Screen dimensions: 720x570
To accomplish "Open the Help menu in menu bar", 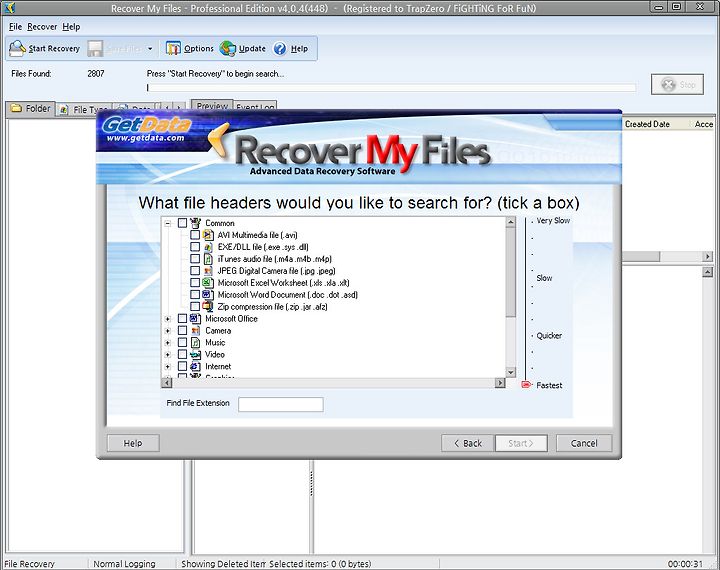I will (71, 27).
